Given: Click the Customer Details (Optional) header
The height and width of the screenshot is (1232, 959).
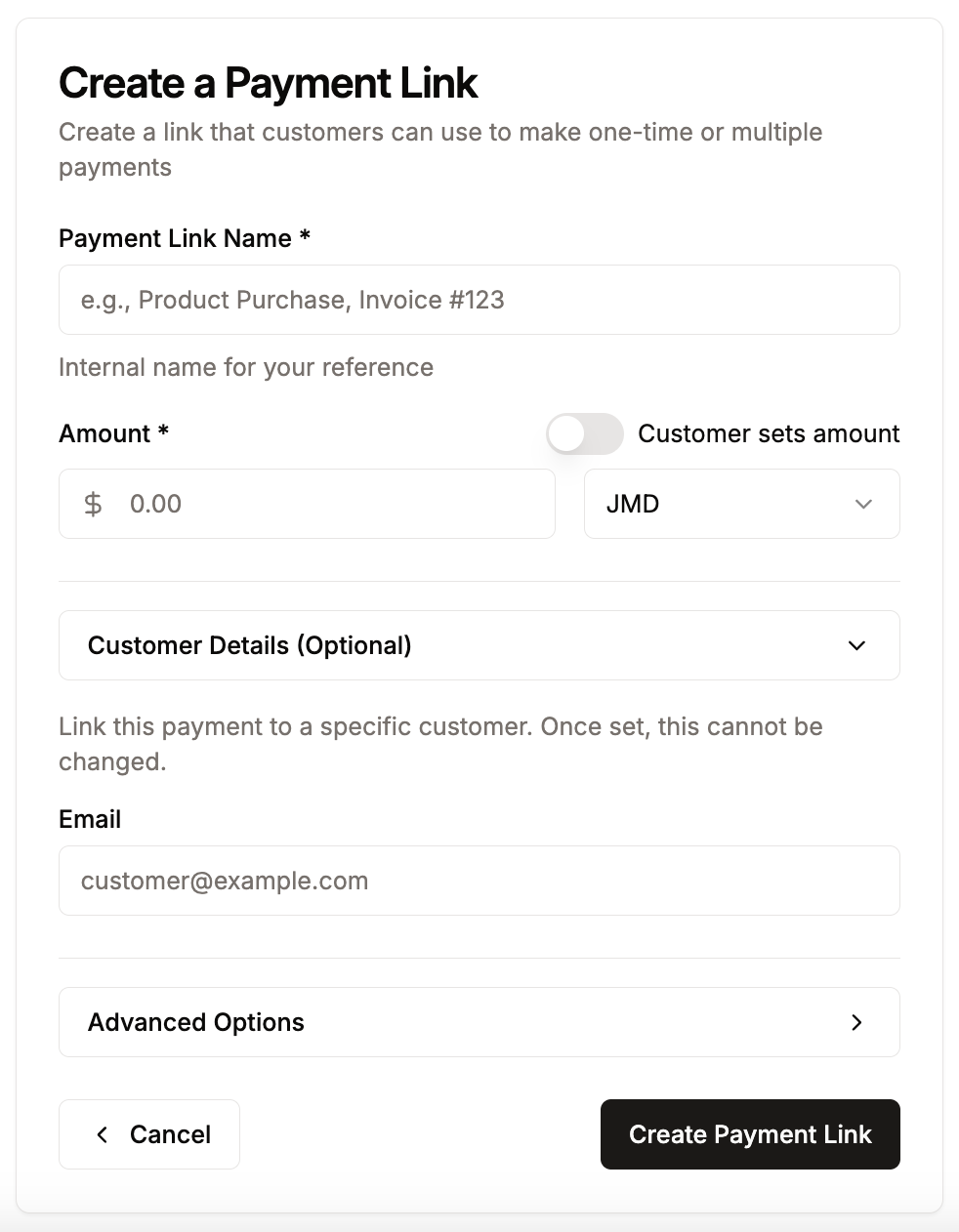Looking at the screenshot, I should (x=249, y=645).
